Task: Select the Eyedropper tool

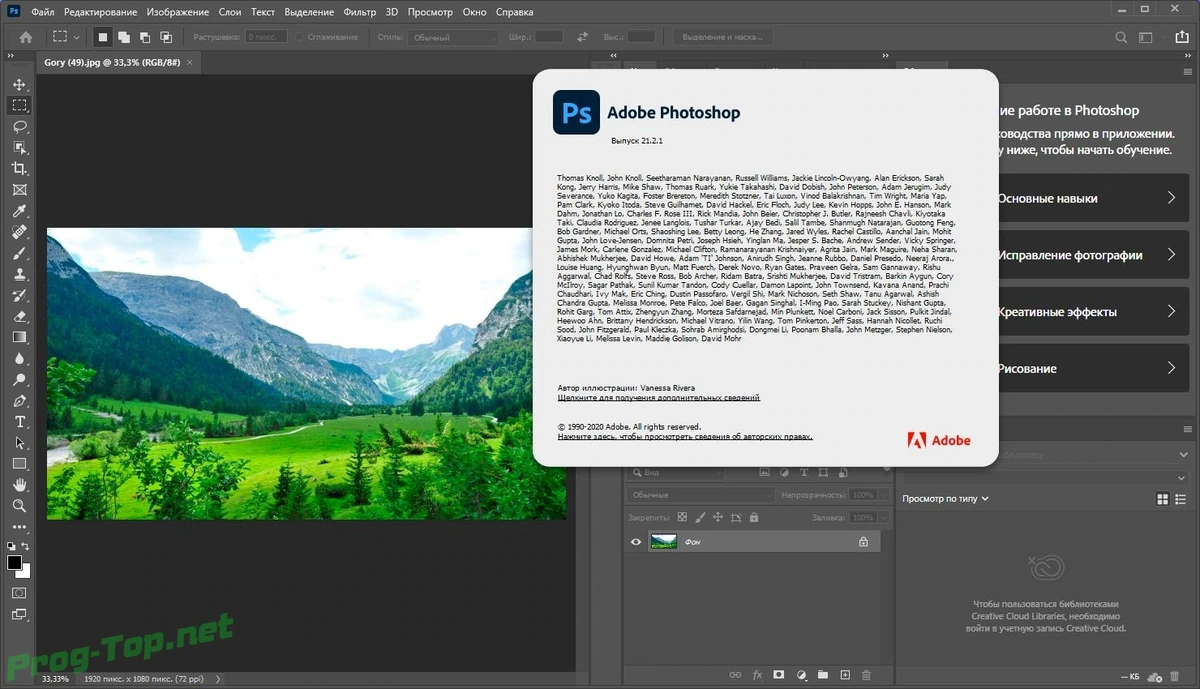Action: (x=19, y=211)
